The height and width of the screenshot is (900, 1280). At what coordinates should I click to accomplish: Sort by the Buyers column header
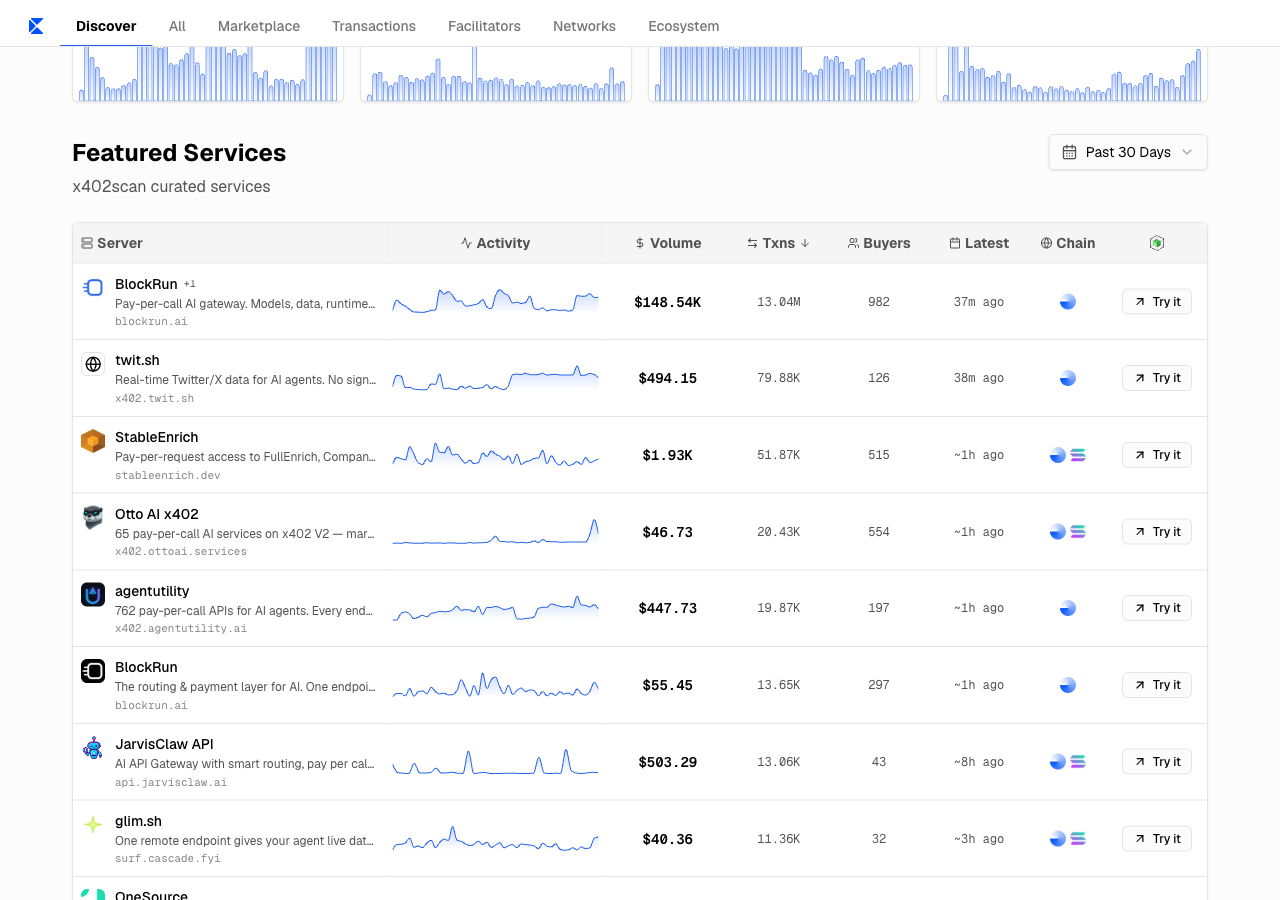(879, 243)
